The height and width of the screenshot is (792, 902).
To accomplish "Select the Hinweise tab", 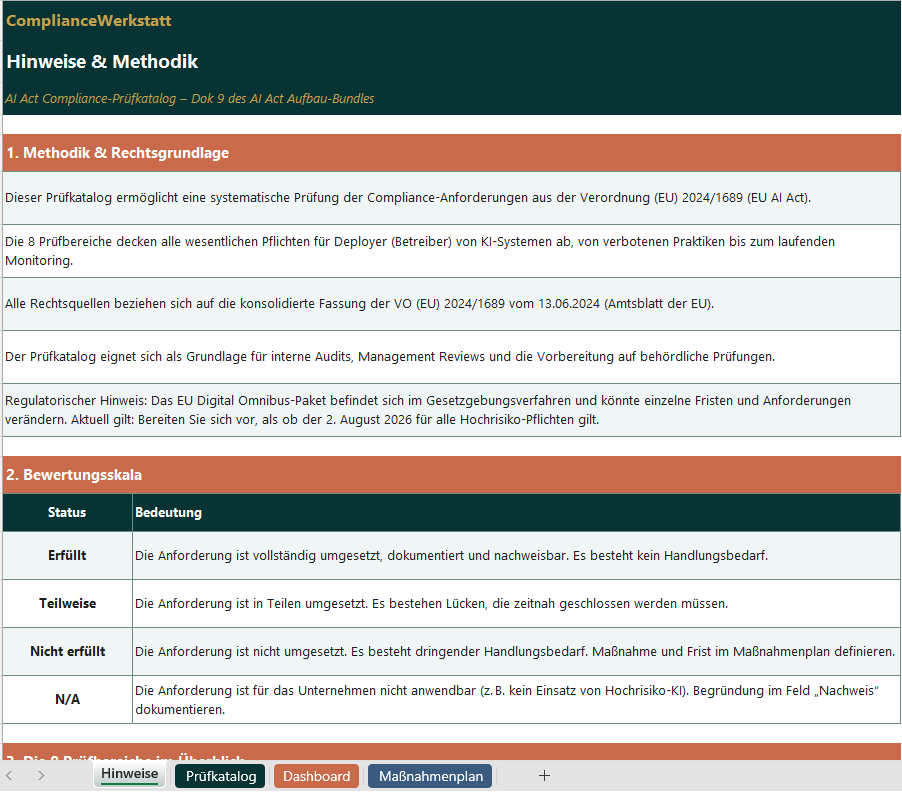I will (128, 773).
